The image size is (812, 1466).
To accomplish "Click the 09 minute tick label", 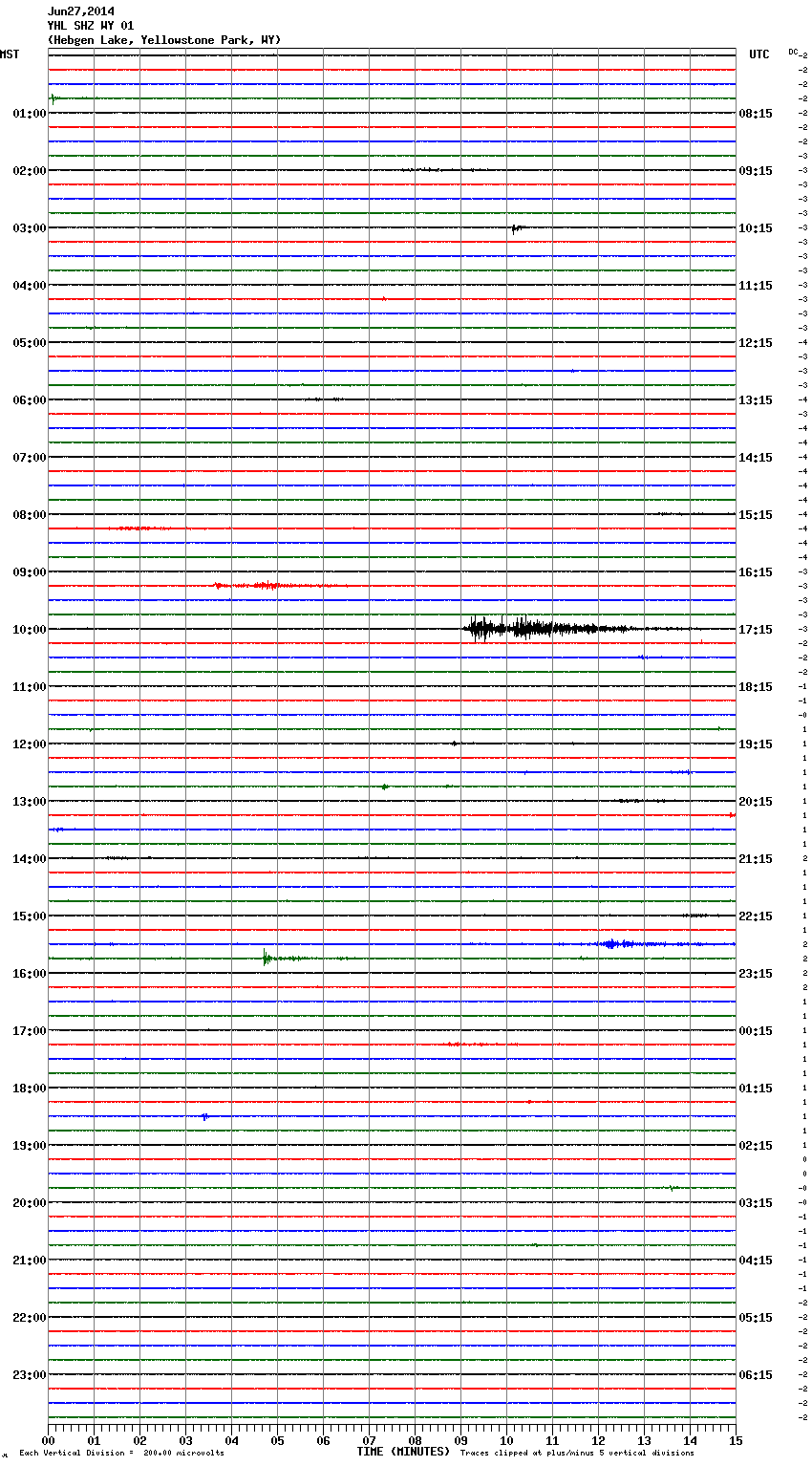I will click(x=460, y=1440).
